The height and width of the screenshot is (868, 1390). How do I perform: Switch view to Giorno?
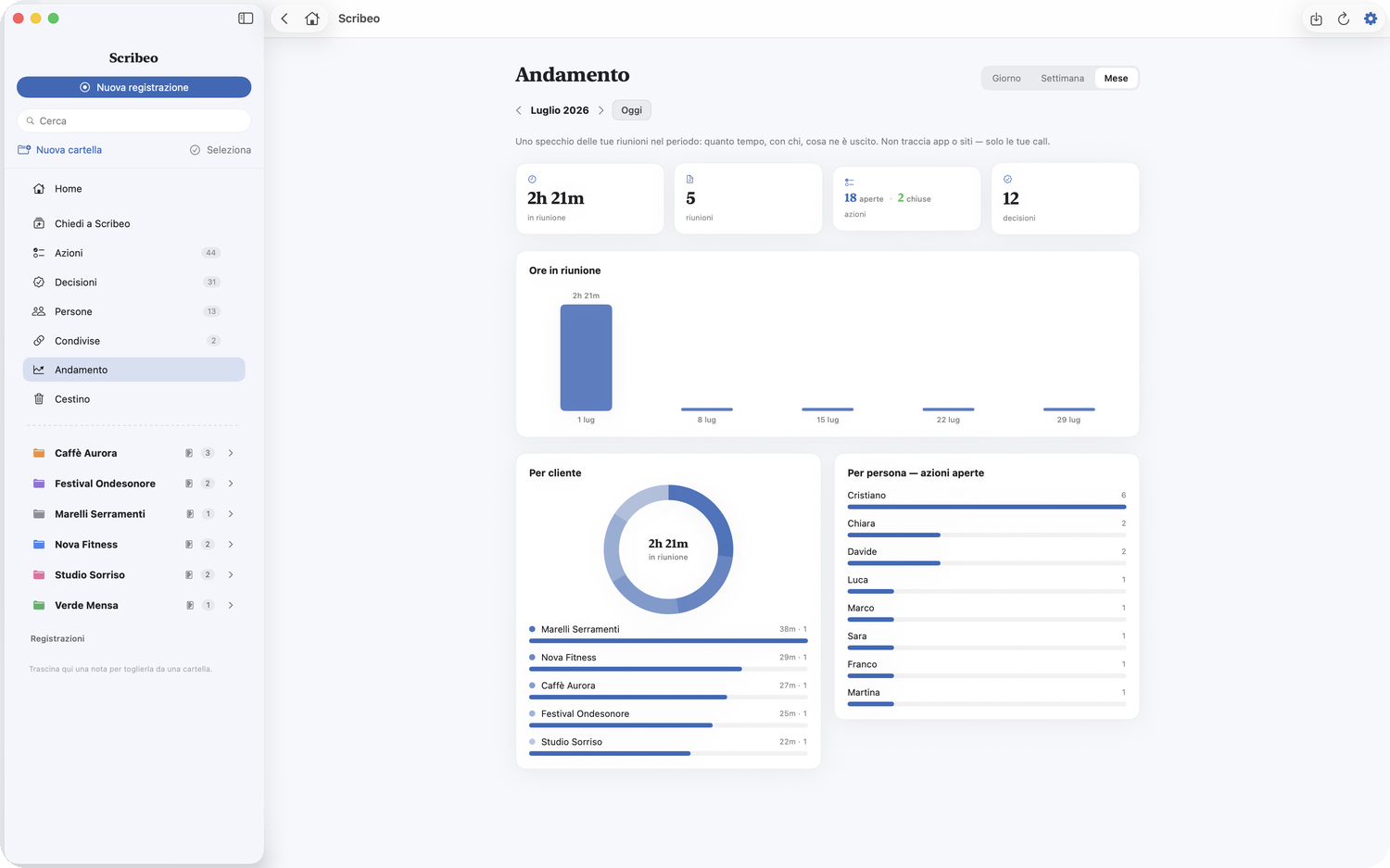tap(1006, 79)
